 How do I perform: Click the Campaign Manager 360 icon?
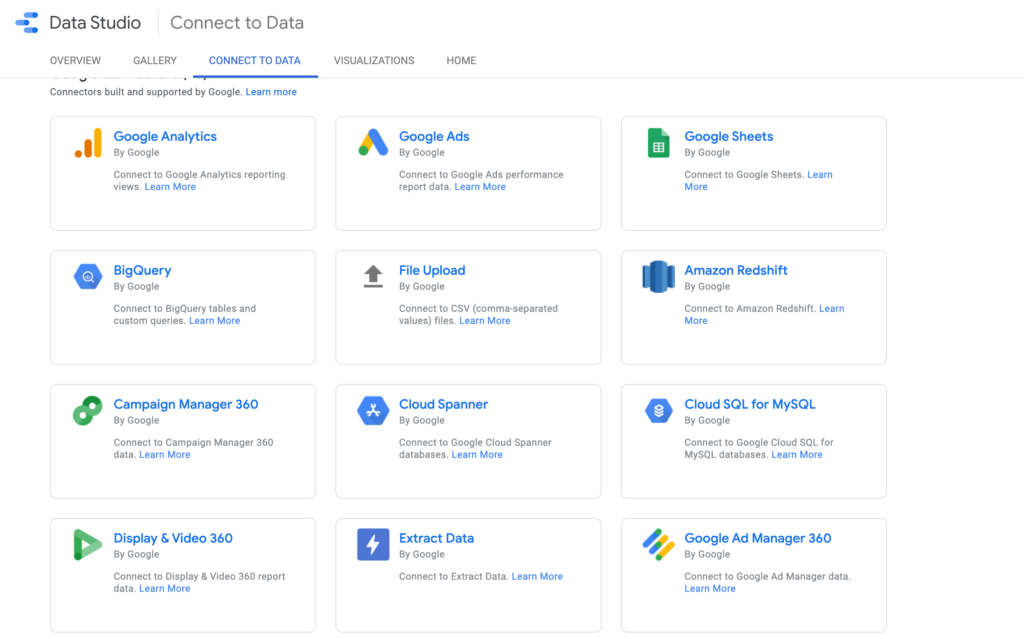(x=88, y=411)
